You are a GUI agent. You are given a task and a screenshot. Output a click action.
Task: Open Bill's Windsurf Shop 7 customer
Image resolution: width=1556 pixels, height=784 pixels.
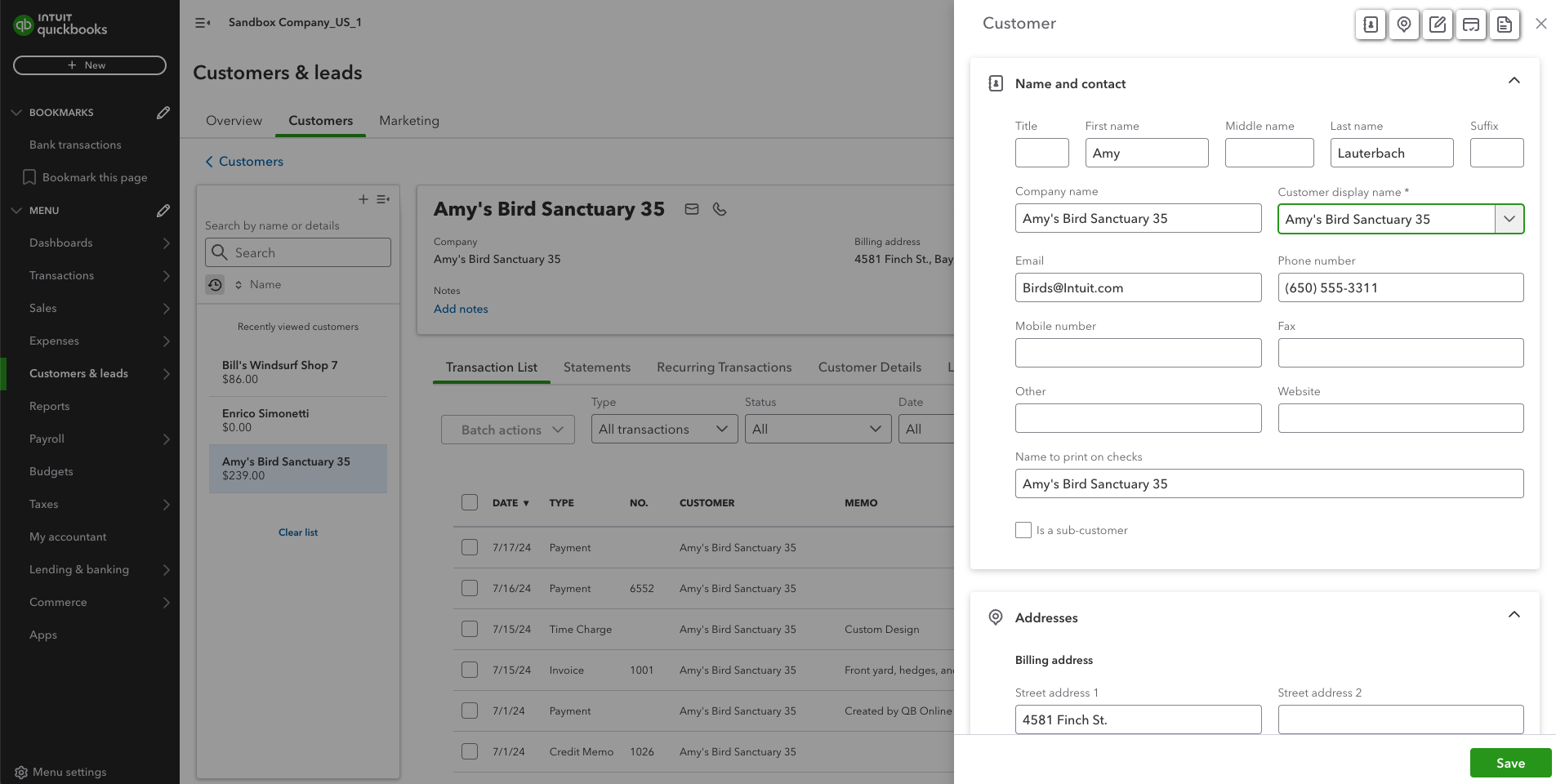298,372
